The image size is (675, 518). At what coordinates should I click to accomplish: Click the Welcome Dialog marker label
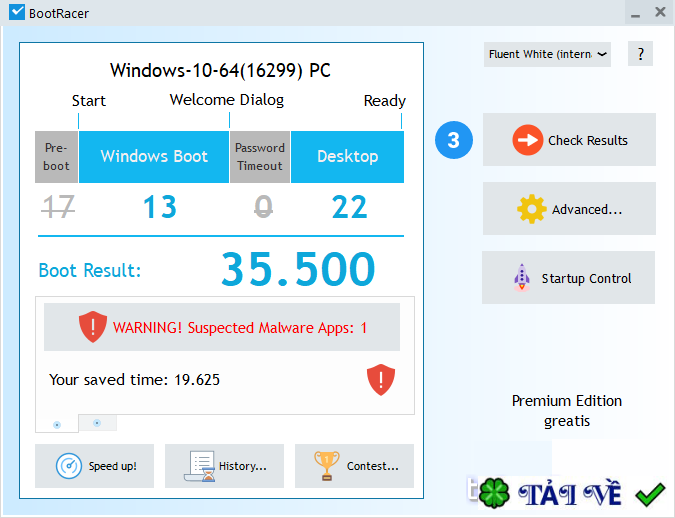tap(227, 100)
